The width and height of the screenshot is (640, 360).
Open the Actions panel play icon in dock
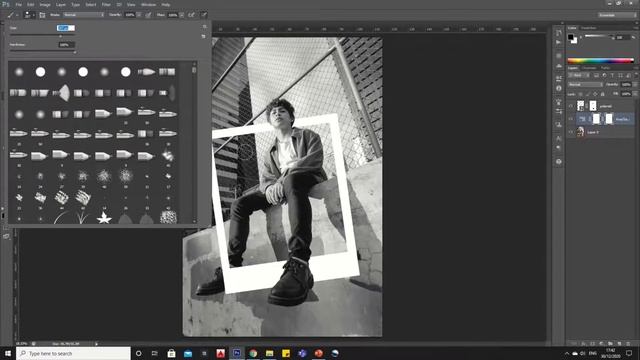coord(558,42)
